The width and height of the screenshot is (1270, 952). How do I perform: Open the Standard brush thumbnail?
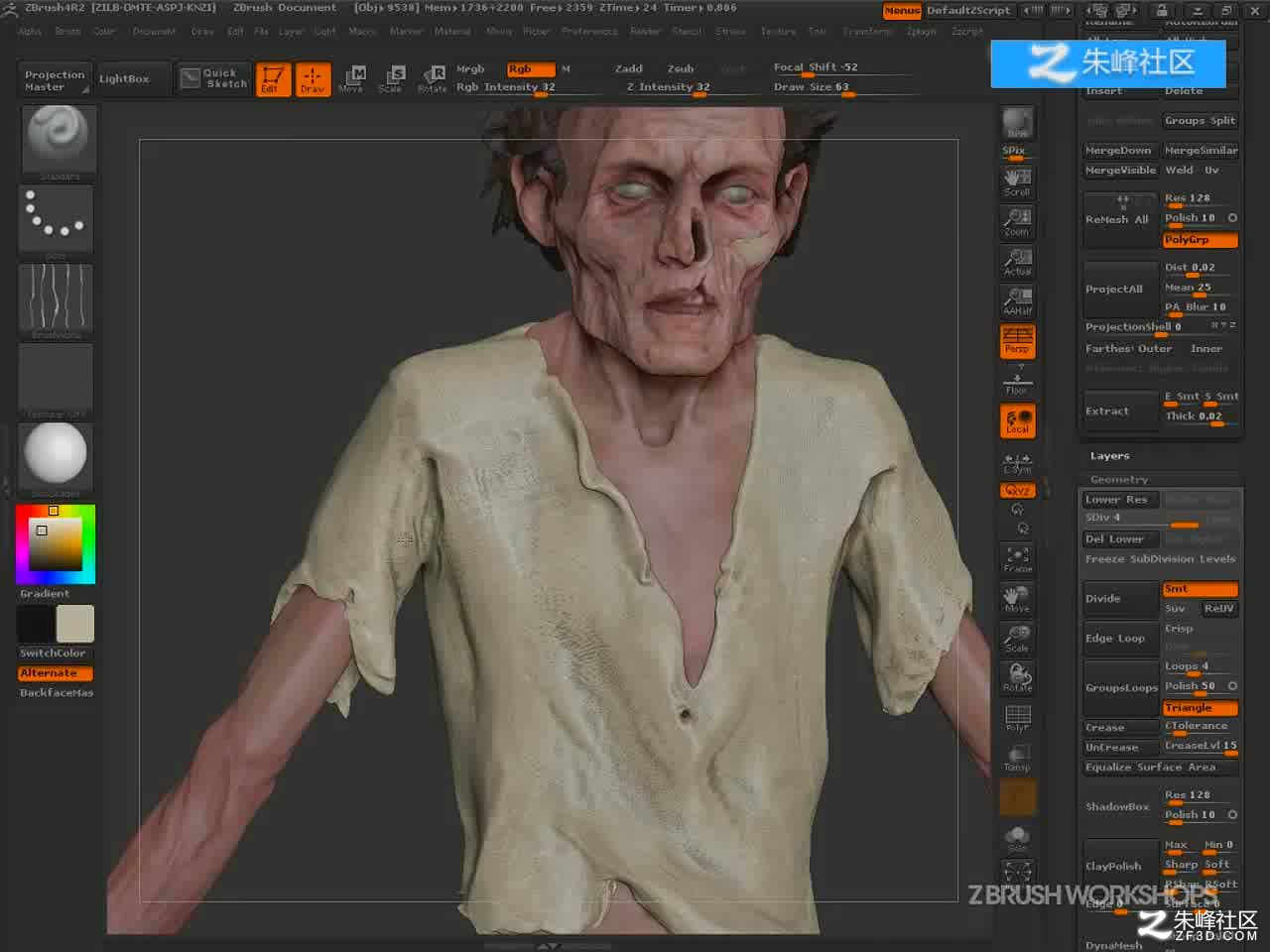click(x=56, y=140)
